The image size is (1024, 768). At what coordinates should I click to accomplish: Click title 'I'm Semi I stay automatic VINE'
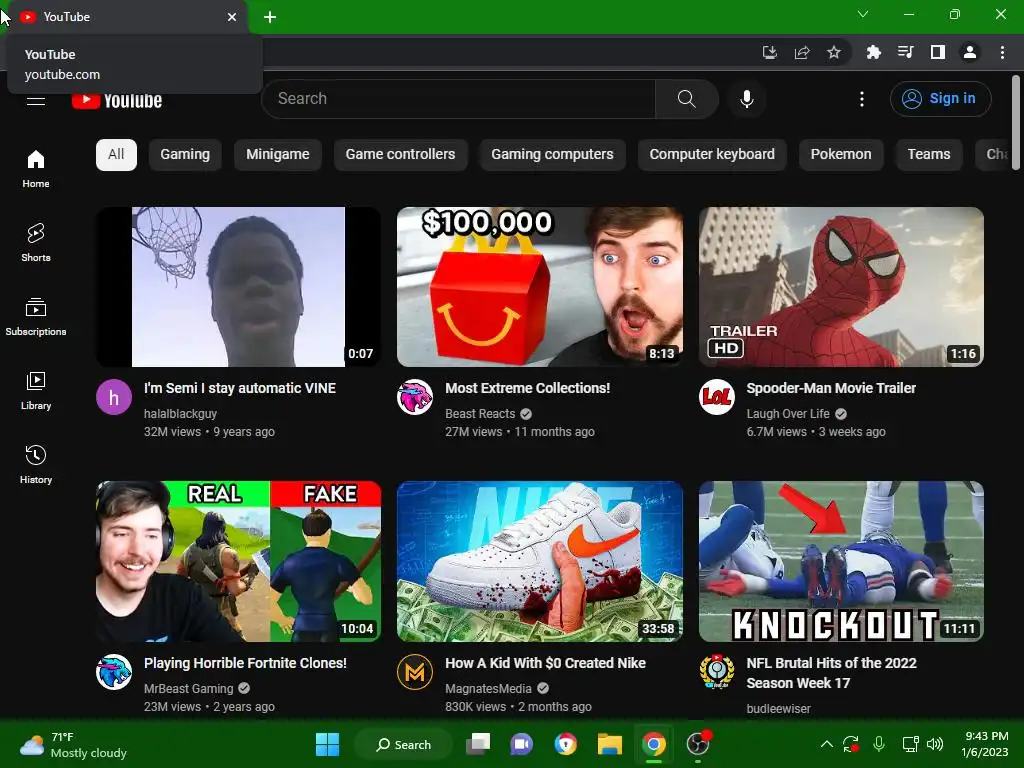click(240, 388)
